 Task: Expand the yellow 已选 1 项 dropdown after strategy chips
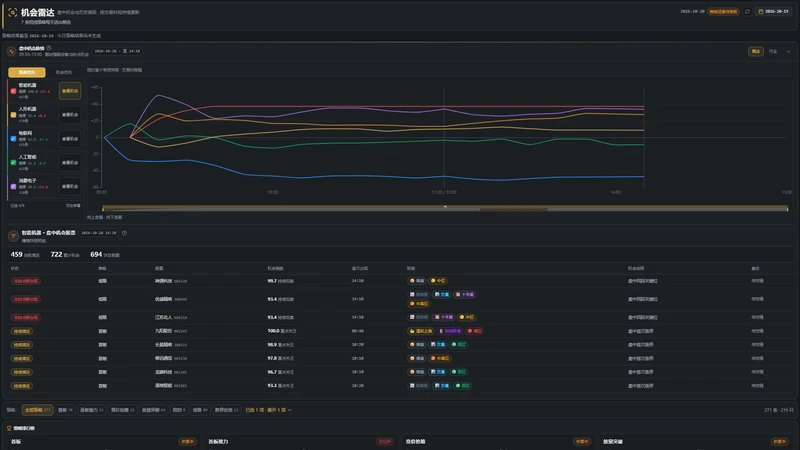(x=268, y=410)
